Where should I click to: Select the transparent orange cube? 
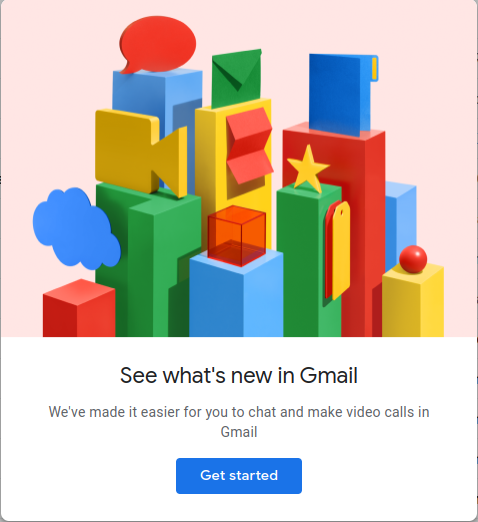237,236
